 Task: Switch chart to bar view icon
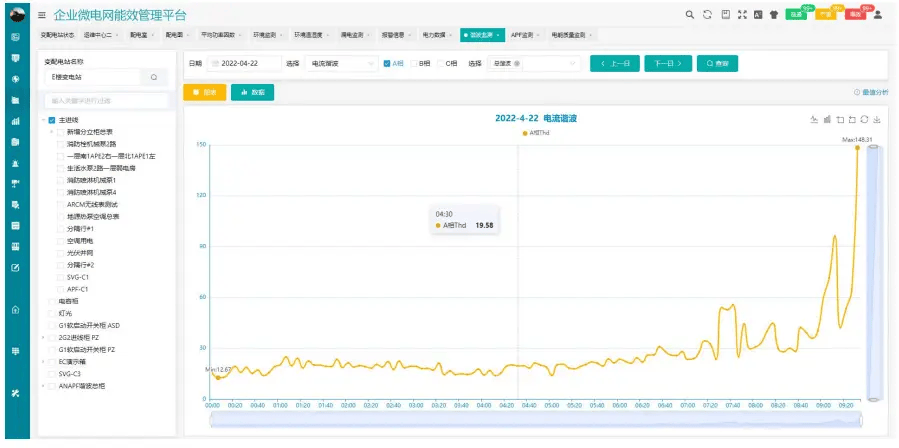[x=827, y=119]
